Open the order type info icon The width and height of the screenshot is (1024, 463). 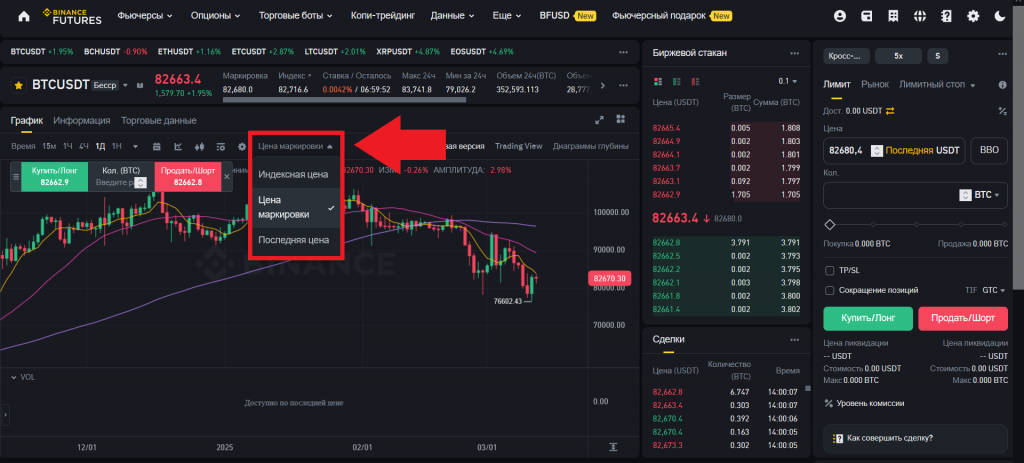coord(1002,85)
